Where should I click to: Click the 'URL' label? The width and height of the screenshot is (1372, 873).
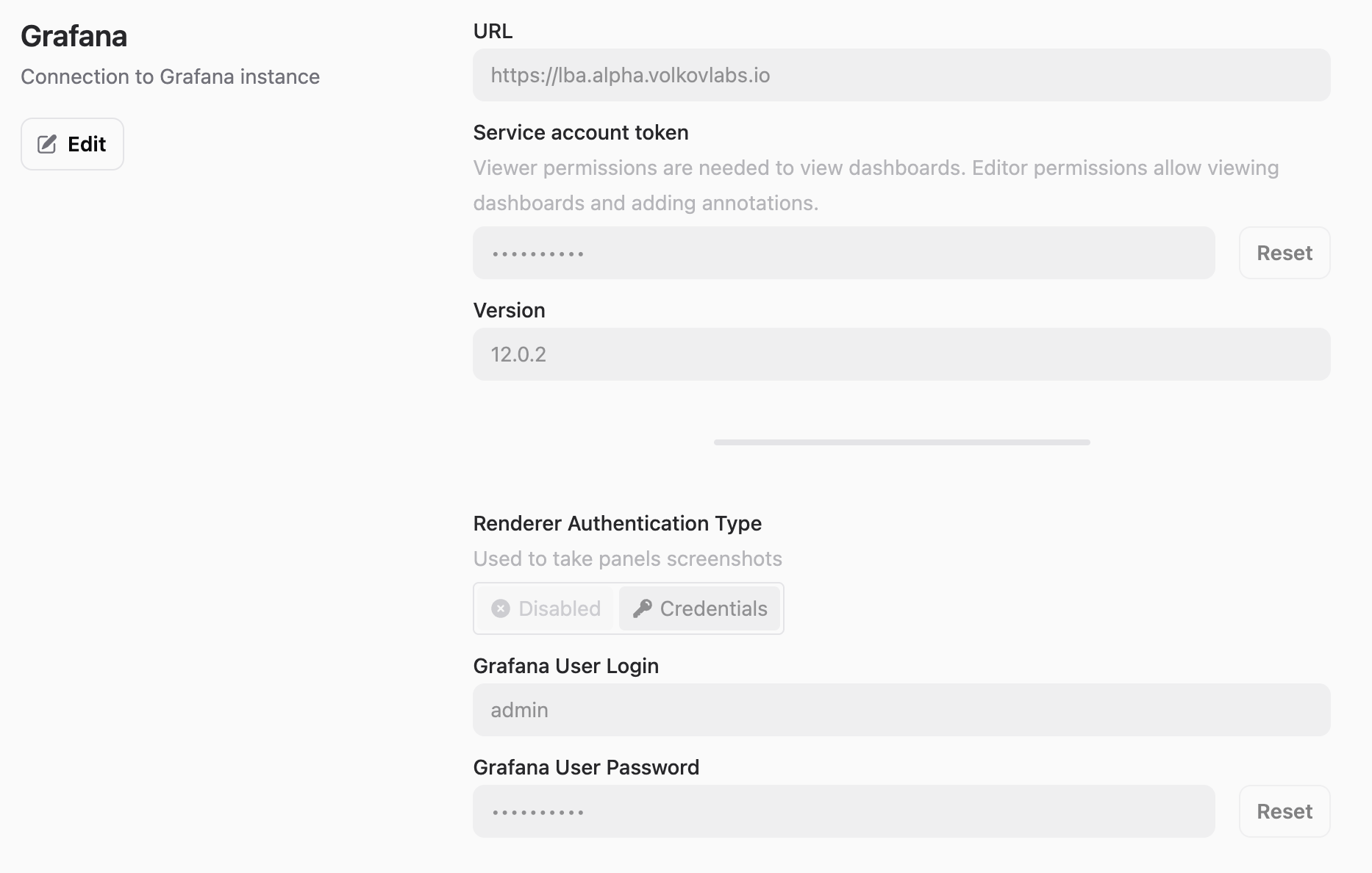[493, 31]
